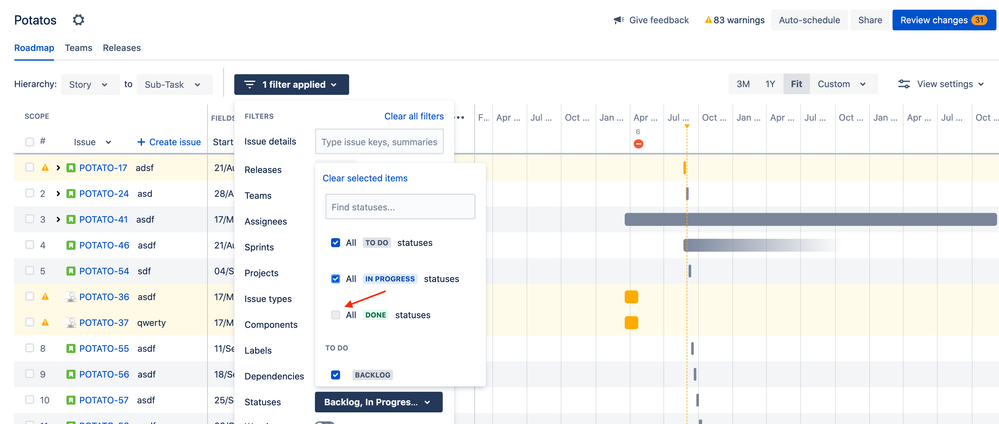Viewport: 999px width, 424px height.
Task: Click the View settings sliders icon
Action: (x=903, y=84)
